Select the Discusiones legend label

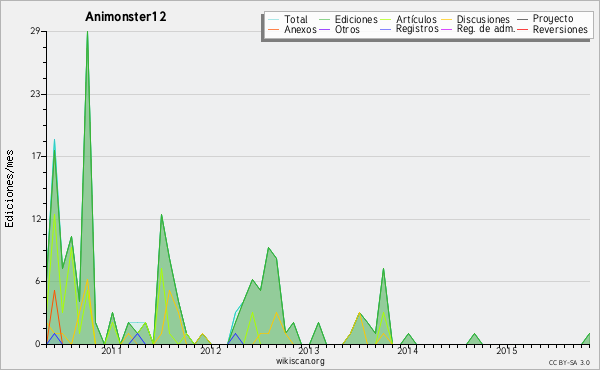[483, 19]
